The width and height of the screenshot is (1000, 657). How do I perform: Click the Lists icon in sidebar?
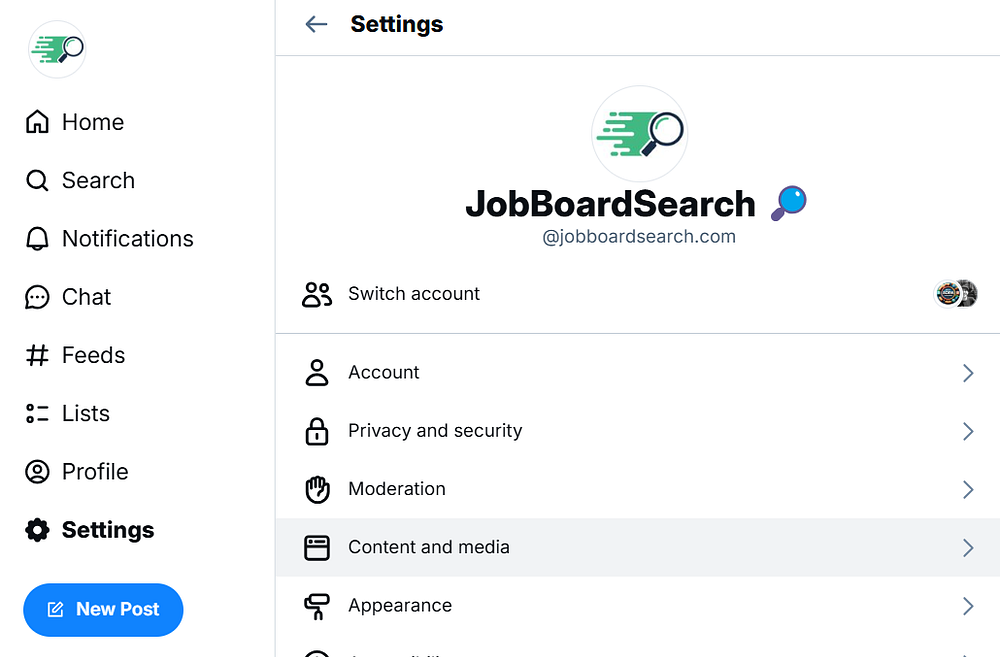point(37,414)
